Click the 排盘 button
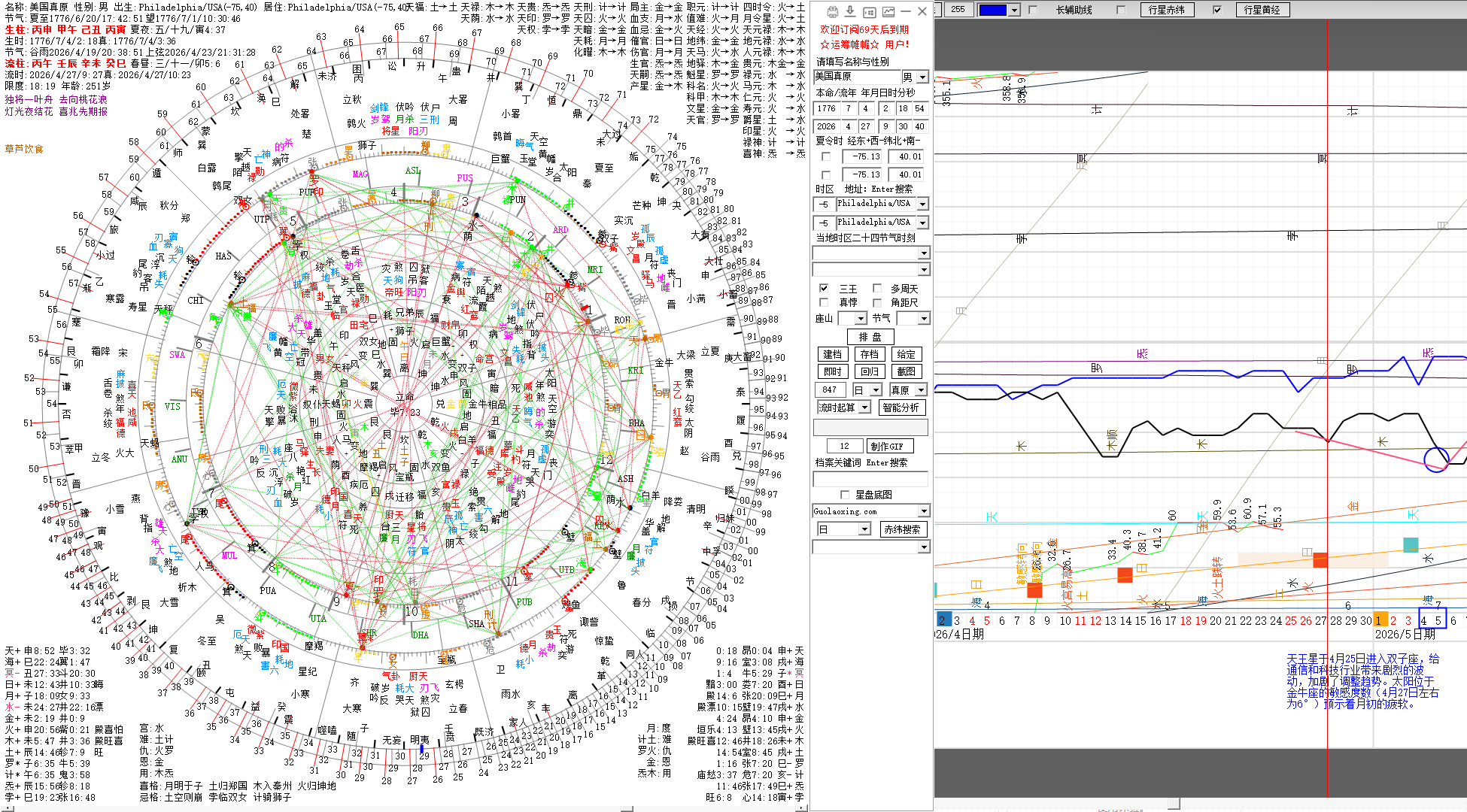 (x=870, y=337)
